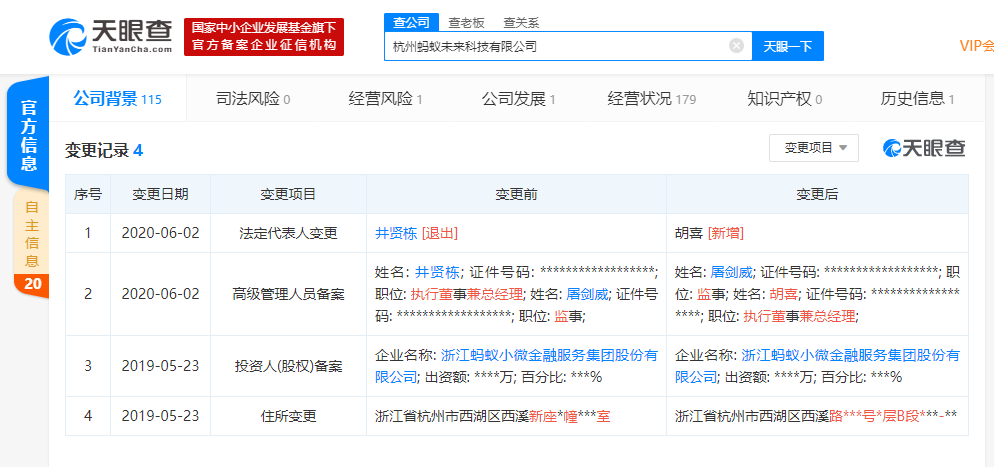Open the 经营风险 tab
The image size is (994, 467).
385,99
